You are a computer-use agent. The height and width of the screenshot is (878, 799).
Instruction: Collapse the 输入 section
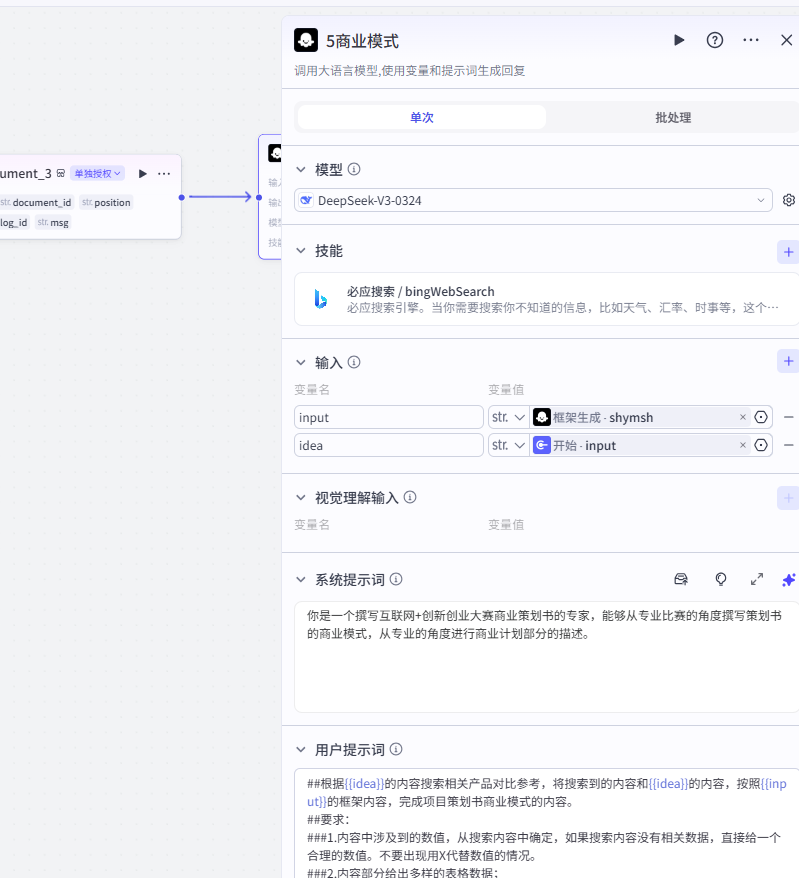301,363
